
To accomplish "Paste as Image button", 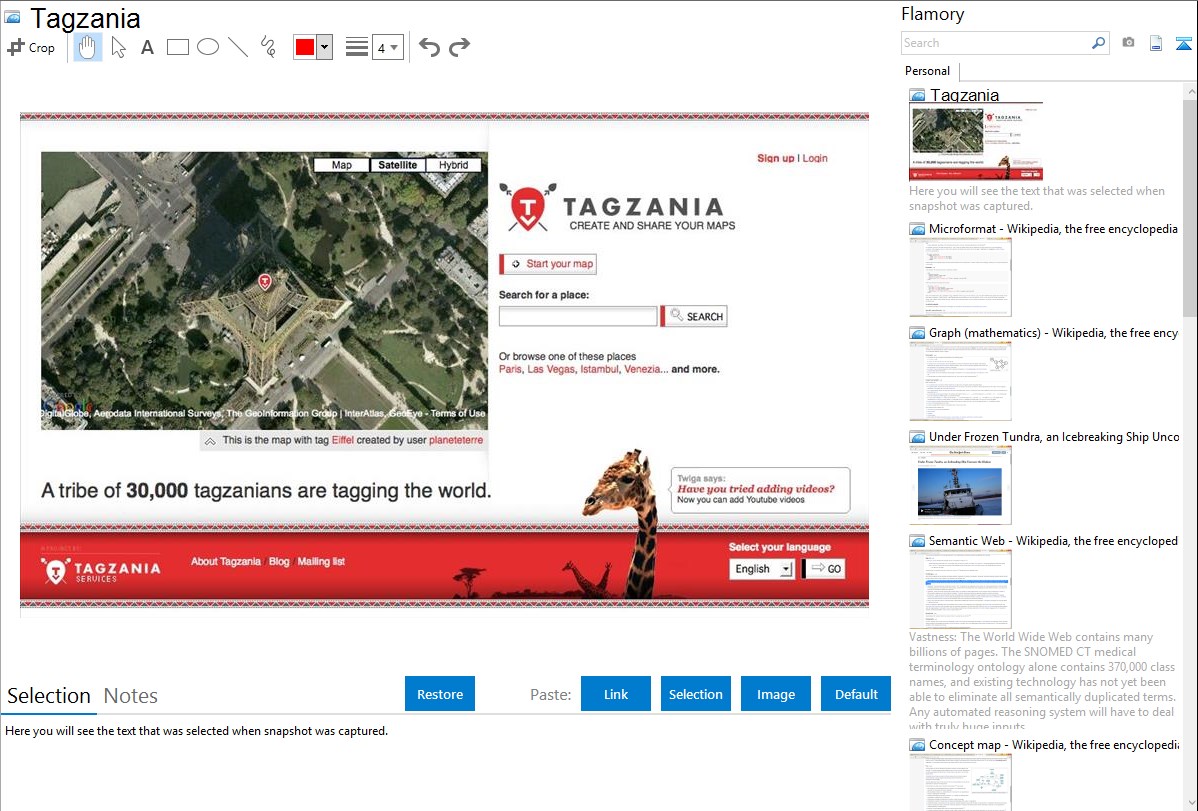I will pos(775,694).
